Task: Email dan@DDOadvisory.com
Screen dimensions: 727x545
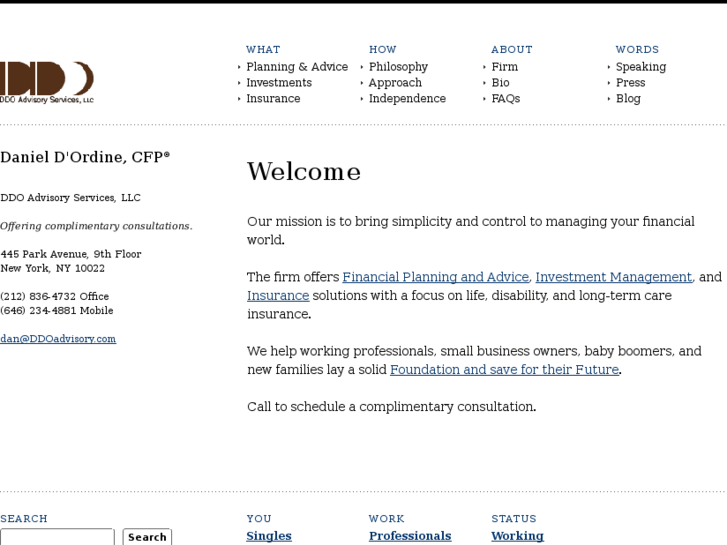Action: [x=58, y=339]
